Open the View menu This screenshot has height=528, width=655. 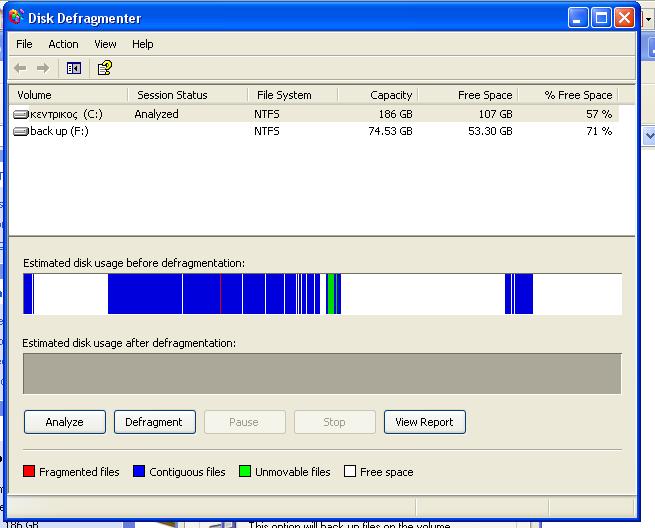(x=105, y=44)
